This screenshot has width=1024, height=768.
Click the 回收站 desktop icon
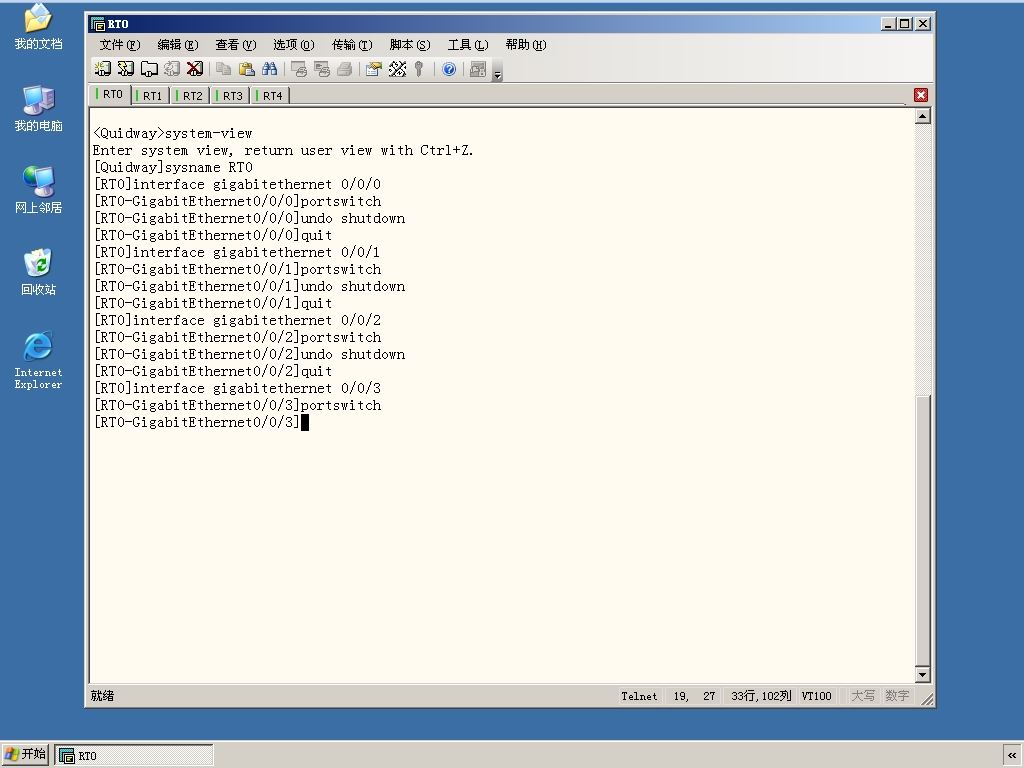pos(39,272)
